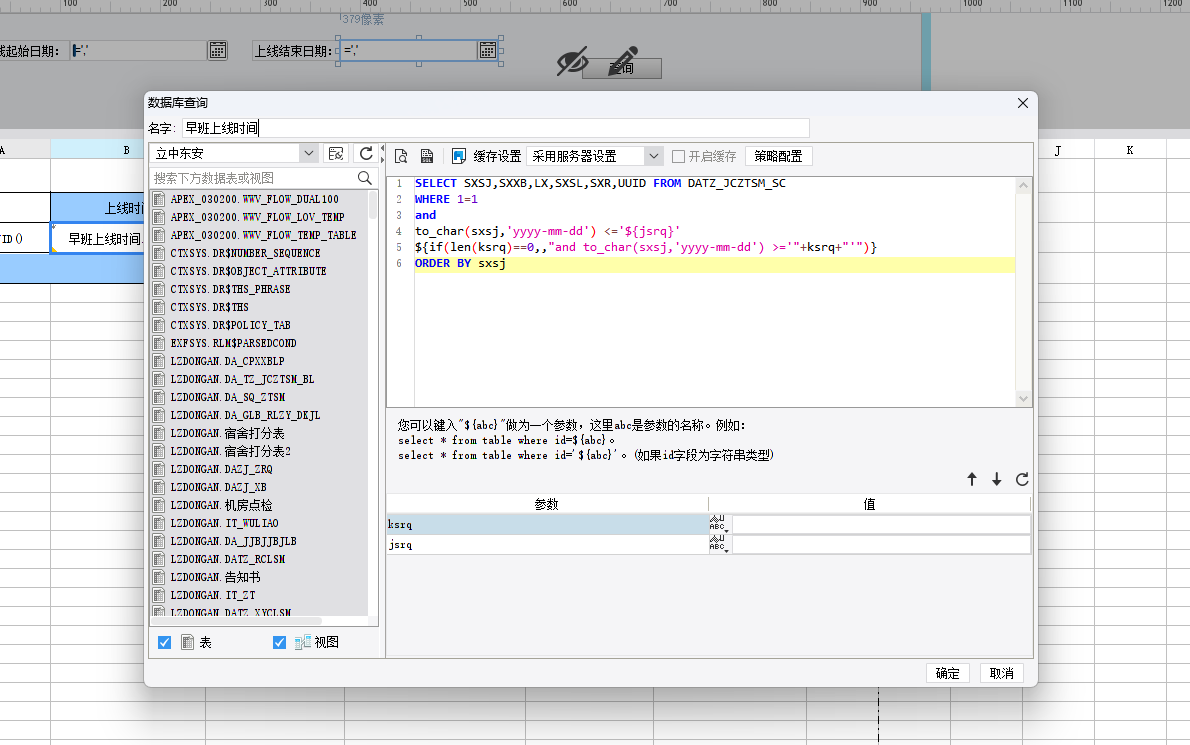This screenshot has width=1190, height=745.
Task: Click the search magnifier in table search
Action: pos(365,177)
